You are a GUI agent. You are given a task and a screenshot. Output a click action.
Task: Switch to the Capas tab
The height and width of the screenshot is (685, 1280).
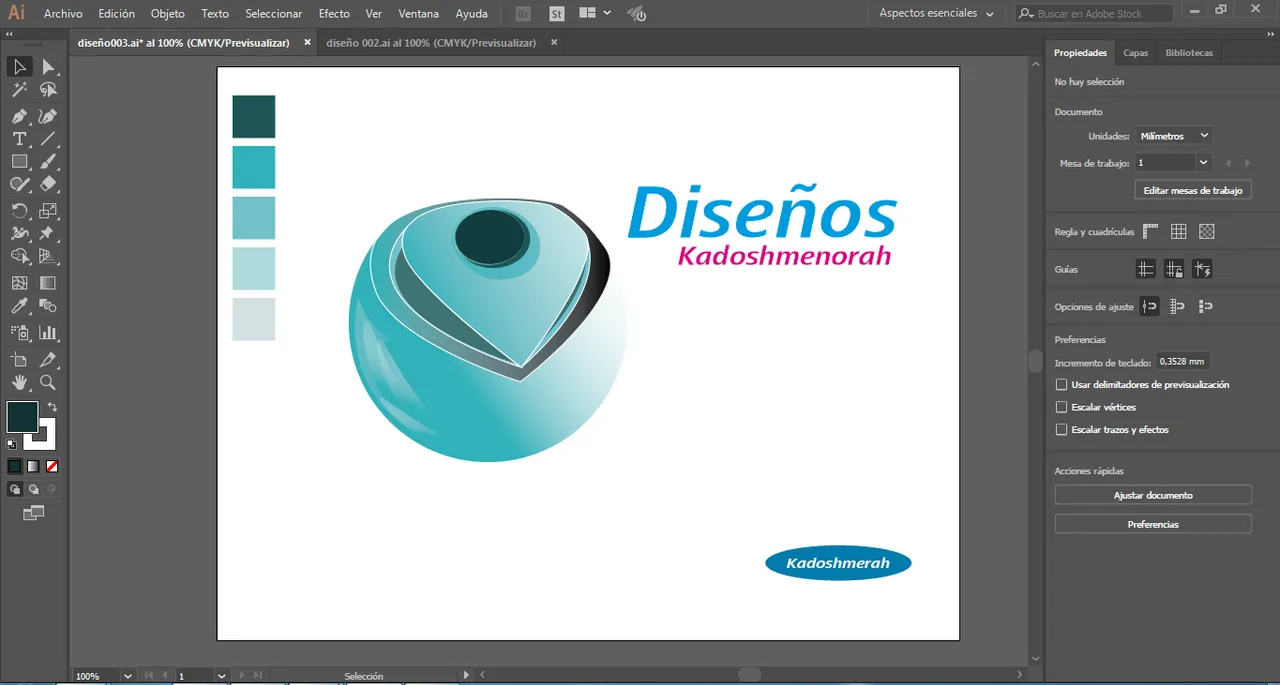pos(1135,53)
